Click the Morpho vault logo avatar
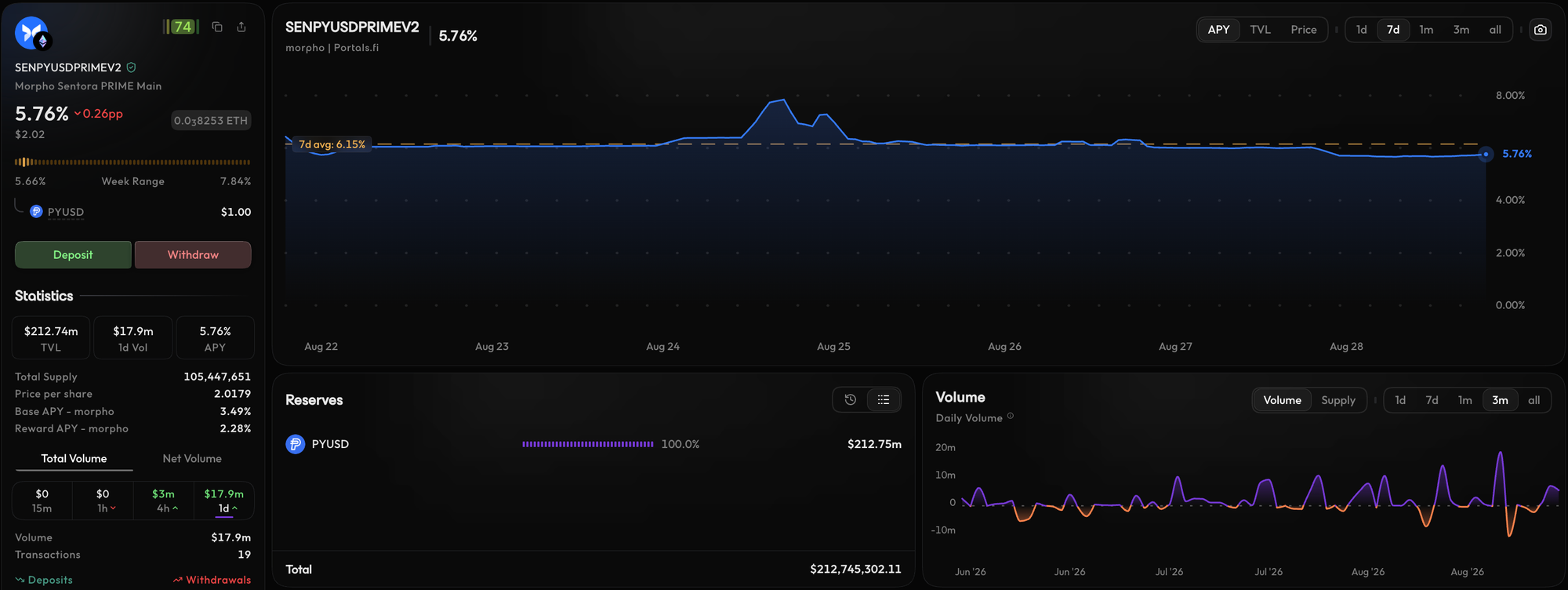 pos(32,33)
